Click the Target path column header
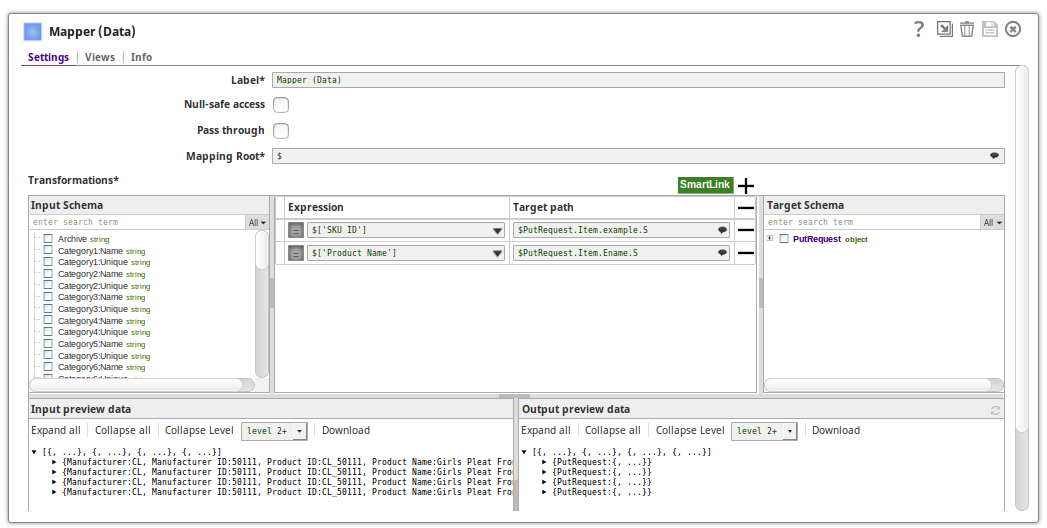Screen dimensions: 1047x528 tap(543, 208)
